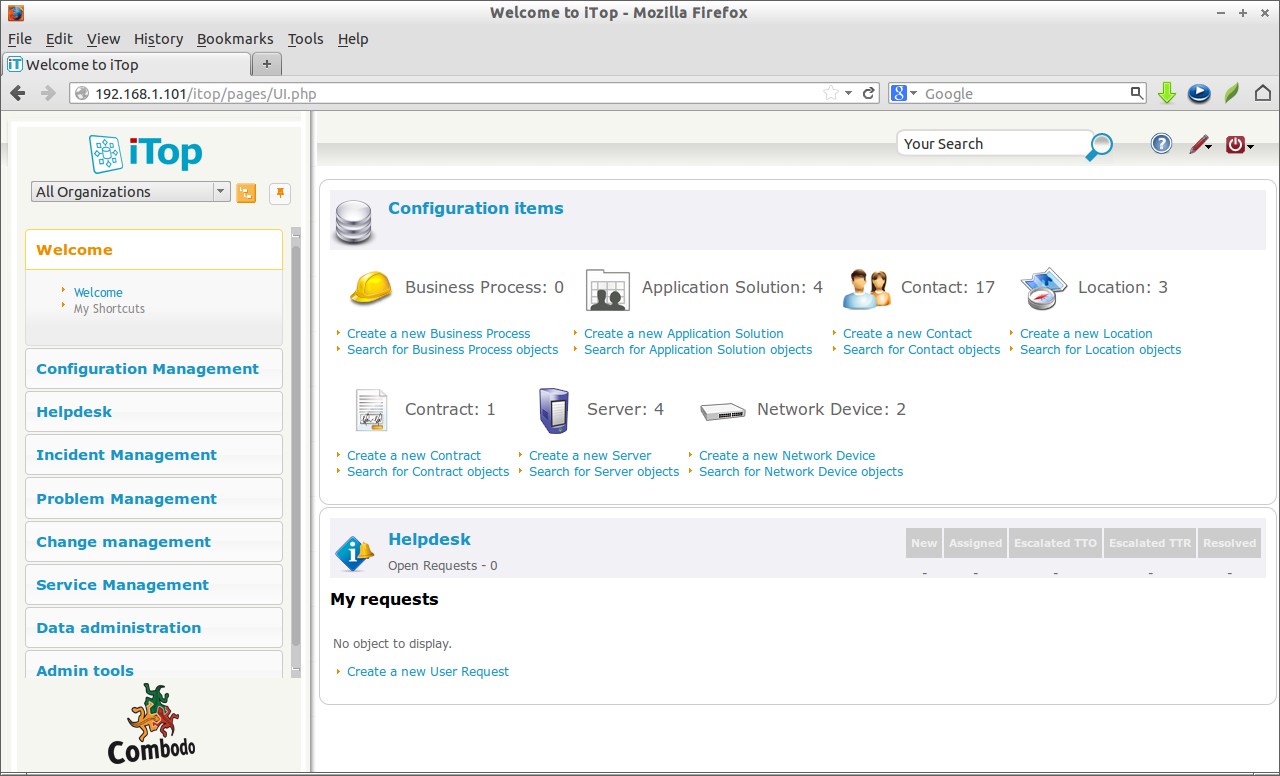Click the green leaf toolbar icon
Viewport: 1280px width, 776px height.
pyautogui.click(x=1232, y=93)
